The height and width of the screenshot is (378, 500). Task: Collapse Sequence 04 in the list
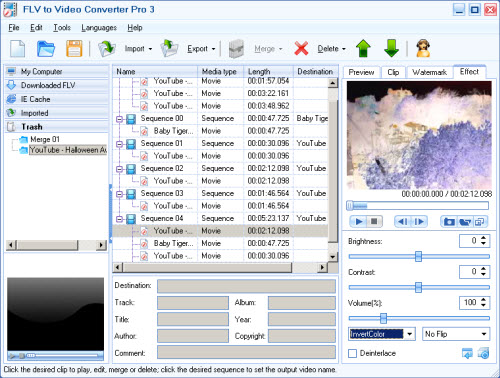click(x=119, y=219)
